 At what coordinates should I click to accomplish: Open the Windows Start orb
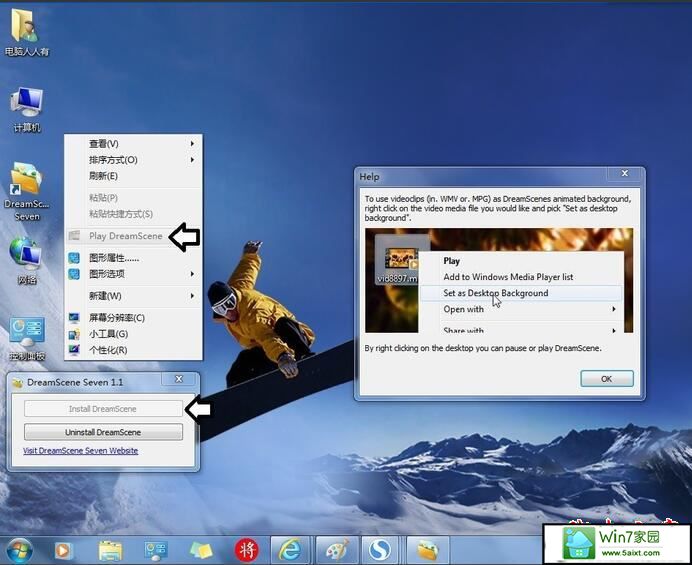[18, 550]
